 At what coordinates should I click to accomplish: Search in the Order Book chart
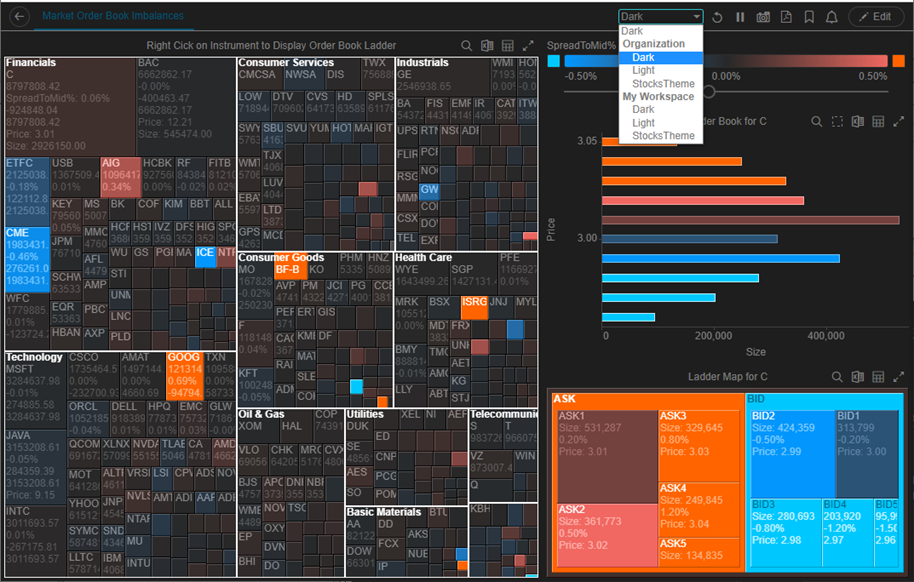pyautogui.click(x=817, y=121)
